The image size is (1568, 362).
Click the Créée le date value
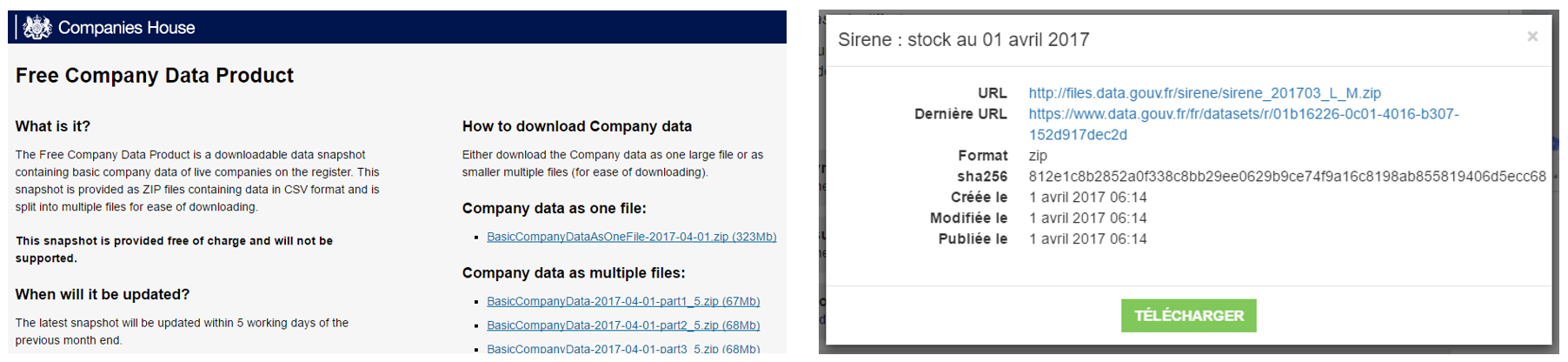coord(1087,198)
